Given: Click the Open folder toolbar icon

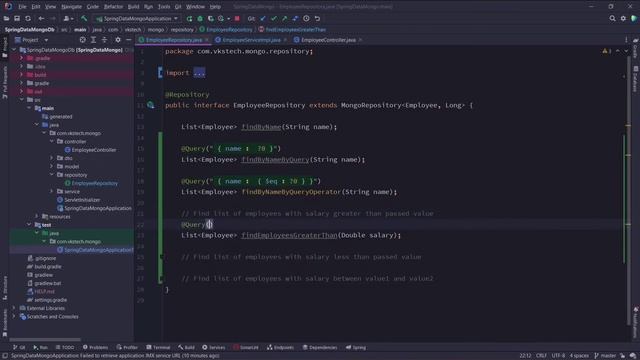Looking at the screenshot, I should pos(7,18).
